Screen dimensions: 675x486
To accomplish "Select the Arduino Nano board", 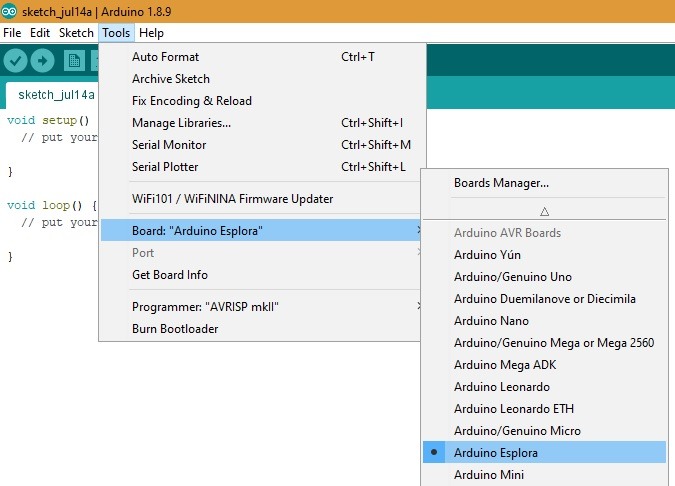I will point(544,321).
